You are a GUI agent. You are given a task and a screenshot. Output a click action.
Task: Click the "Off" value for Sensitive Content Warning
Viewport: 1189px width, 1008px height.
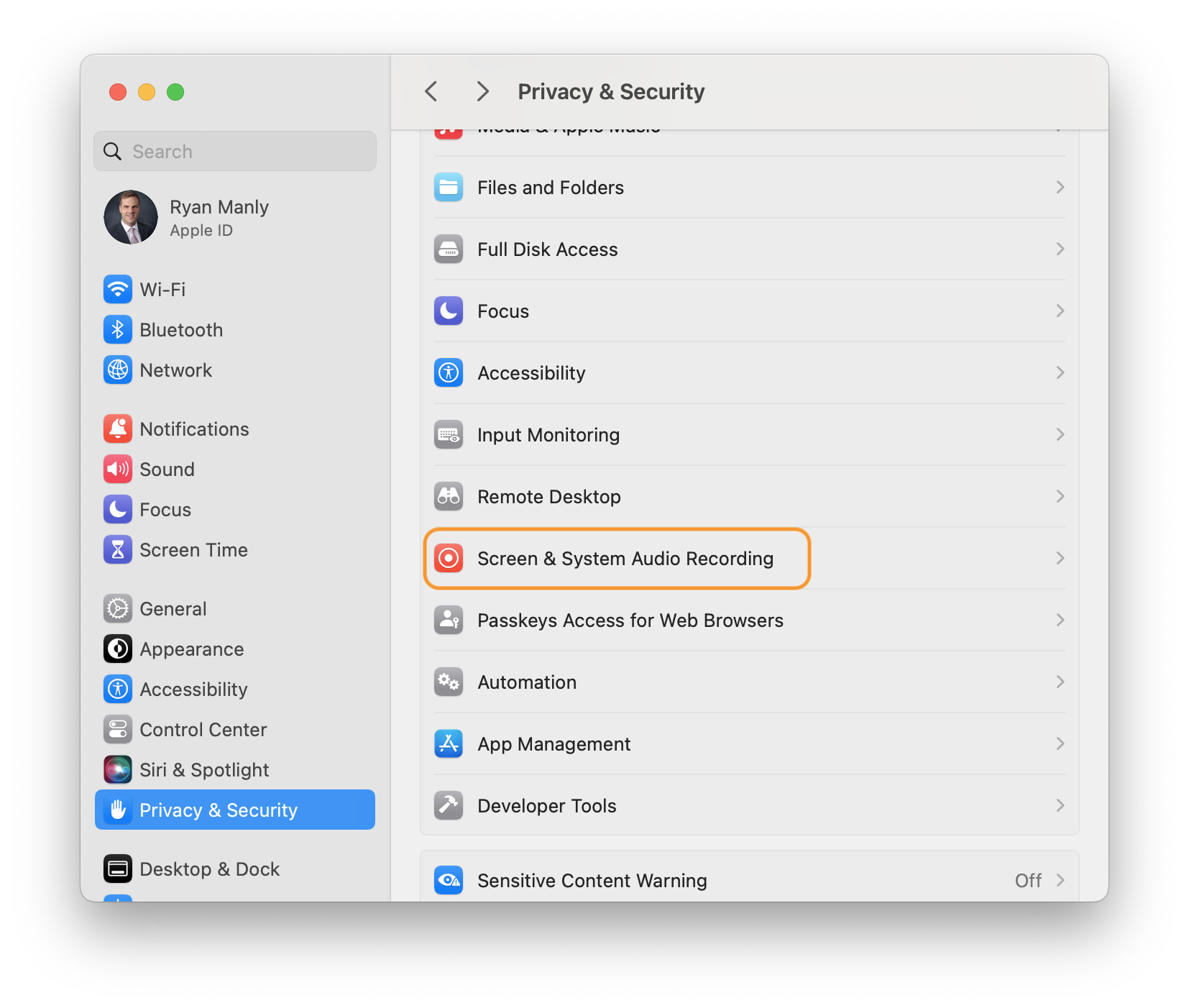(1028, 881)
